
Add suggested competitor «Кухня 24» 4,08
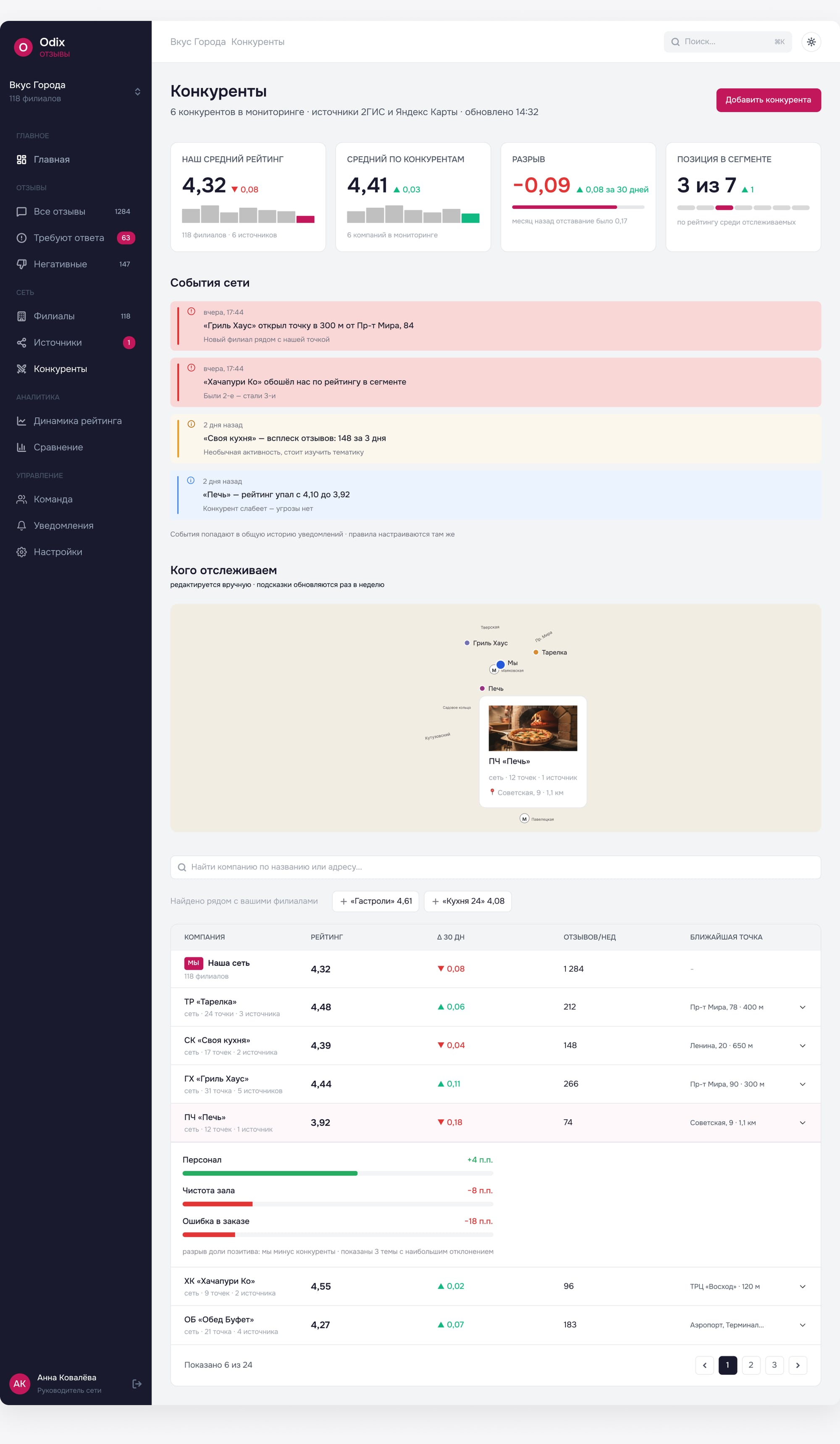point(467,901)
